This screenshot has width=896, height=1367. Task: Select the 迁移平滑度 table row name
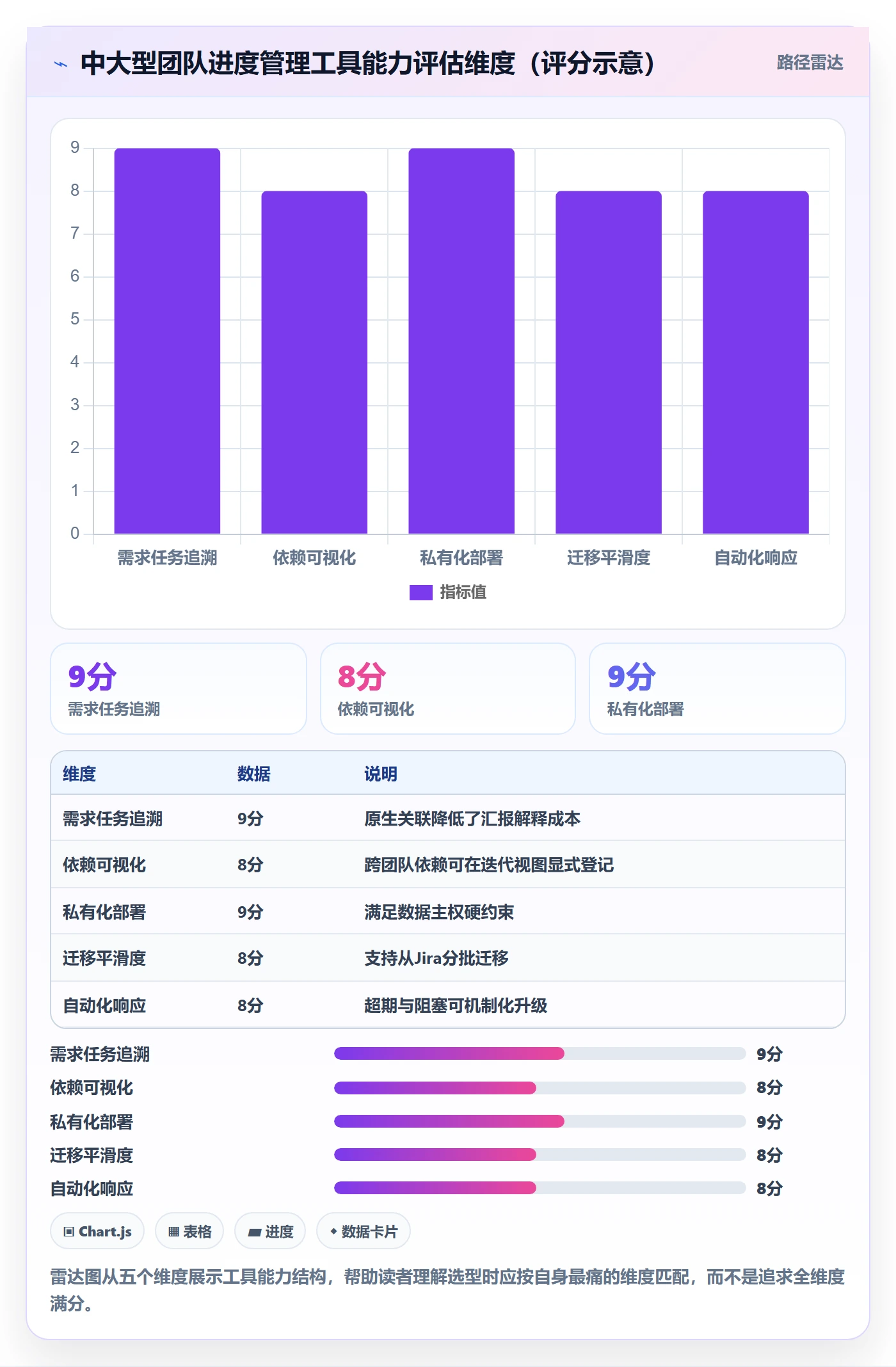pos(104,958)
